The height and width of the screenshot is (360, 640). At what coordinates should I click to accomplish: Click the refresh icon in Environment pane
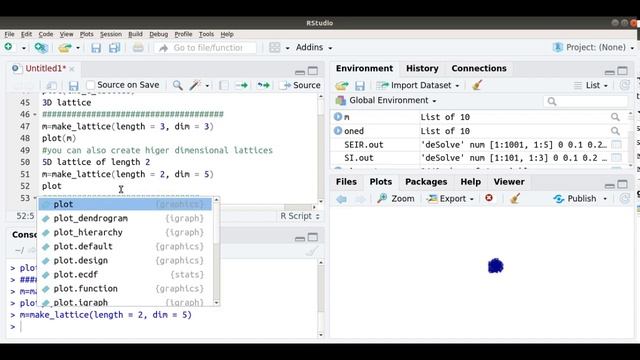pos(624,85)
